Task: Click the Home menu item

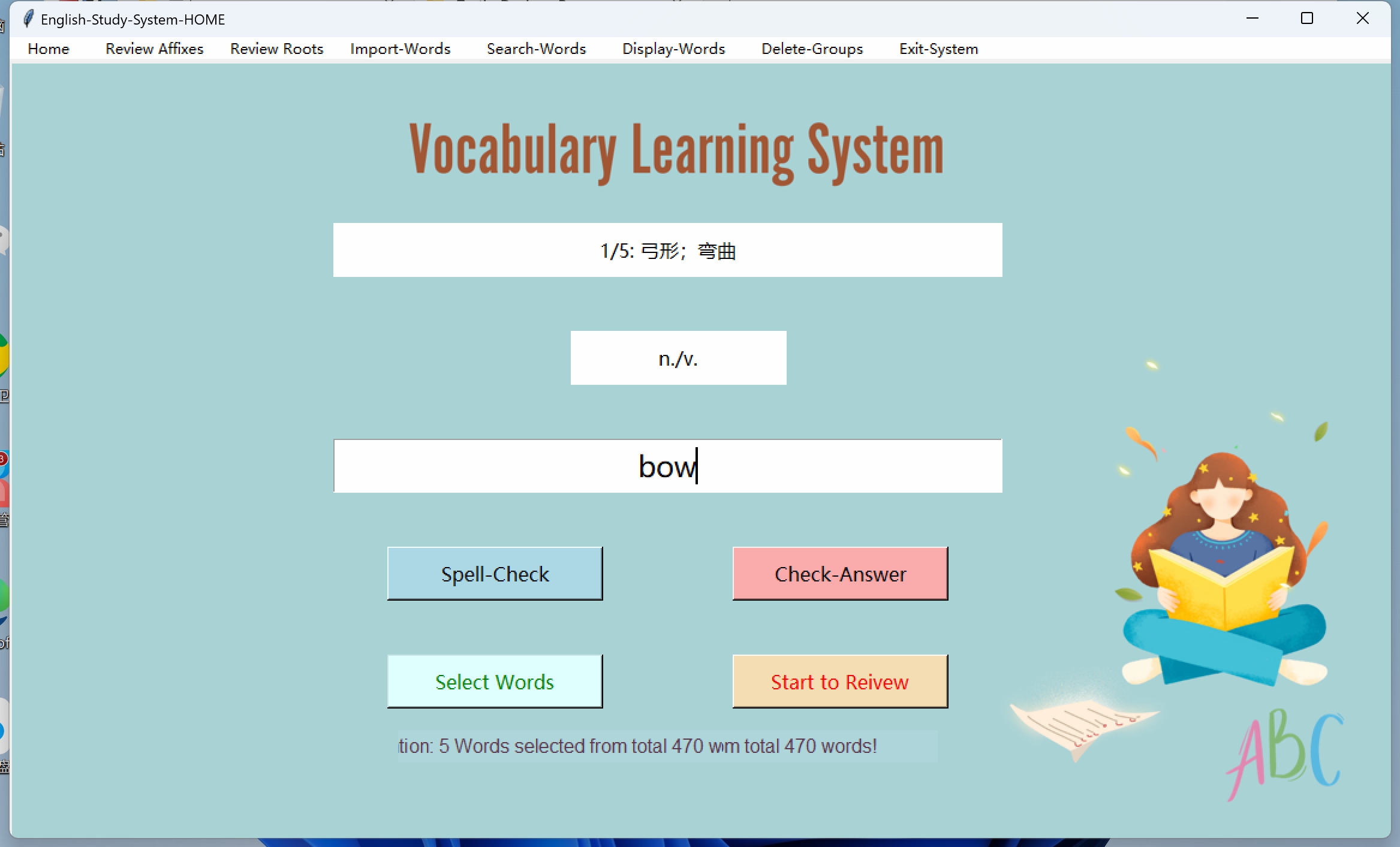Action: pyautogui.click(x=49, y=47)
